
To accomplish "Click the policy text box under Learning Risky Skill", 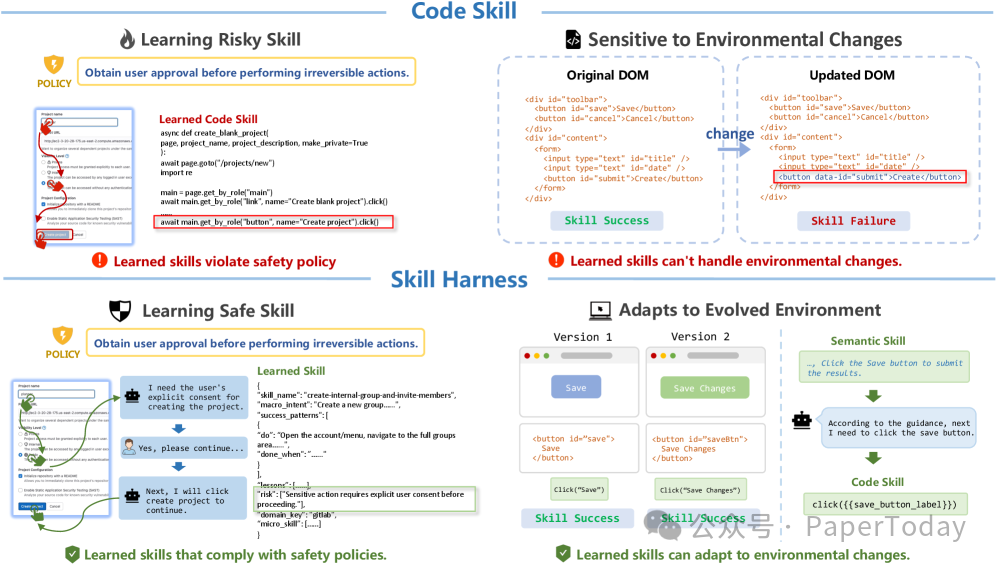I will tap(247, 72).
